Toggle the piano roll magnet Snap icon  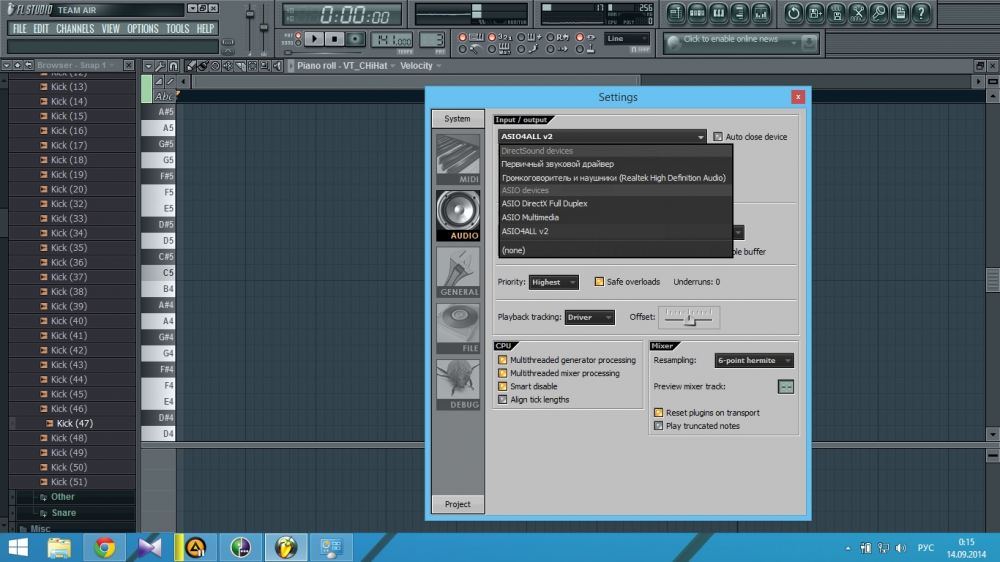coord(173,66)
